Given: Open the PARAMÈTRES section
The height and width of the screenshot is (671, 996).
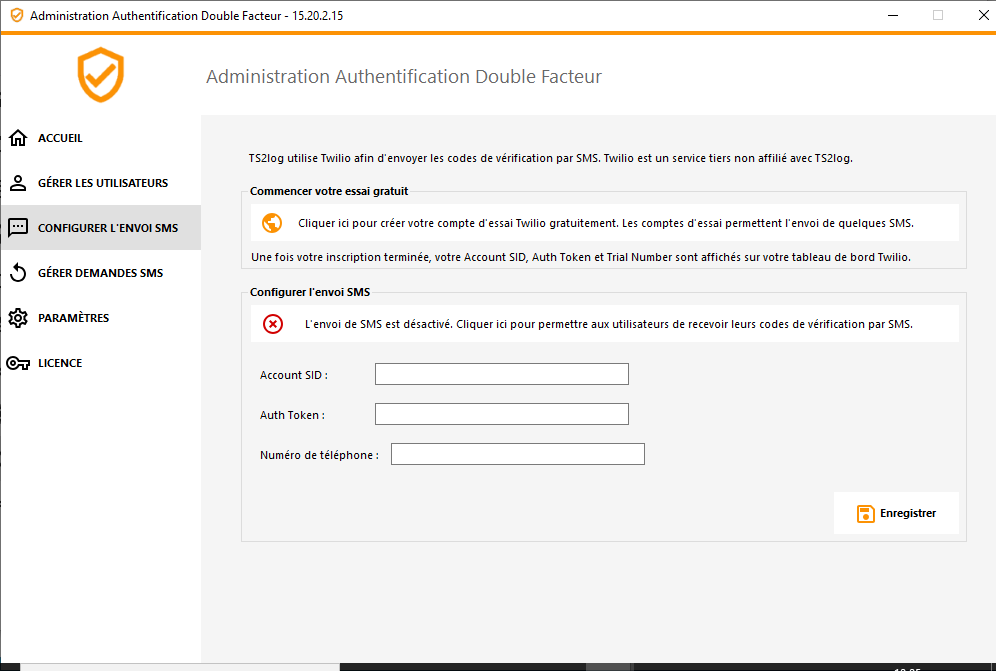Looking at the screenshot, I should (101, 318).
